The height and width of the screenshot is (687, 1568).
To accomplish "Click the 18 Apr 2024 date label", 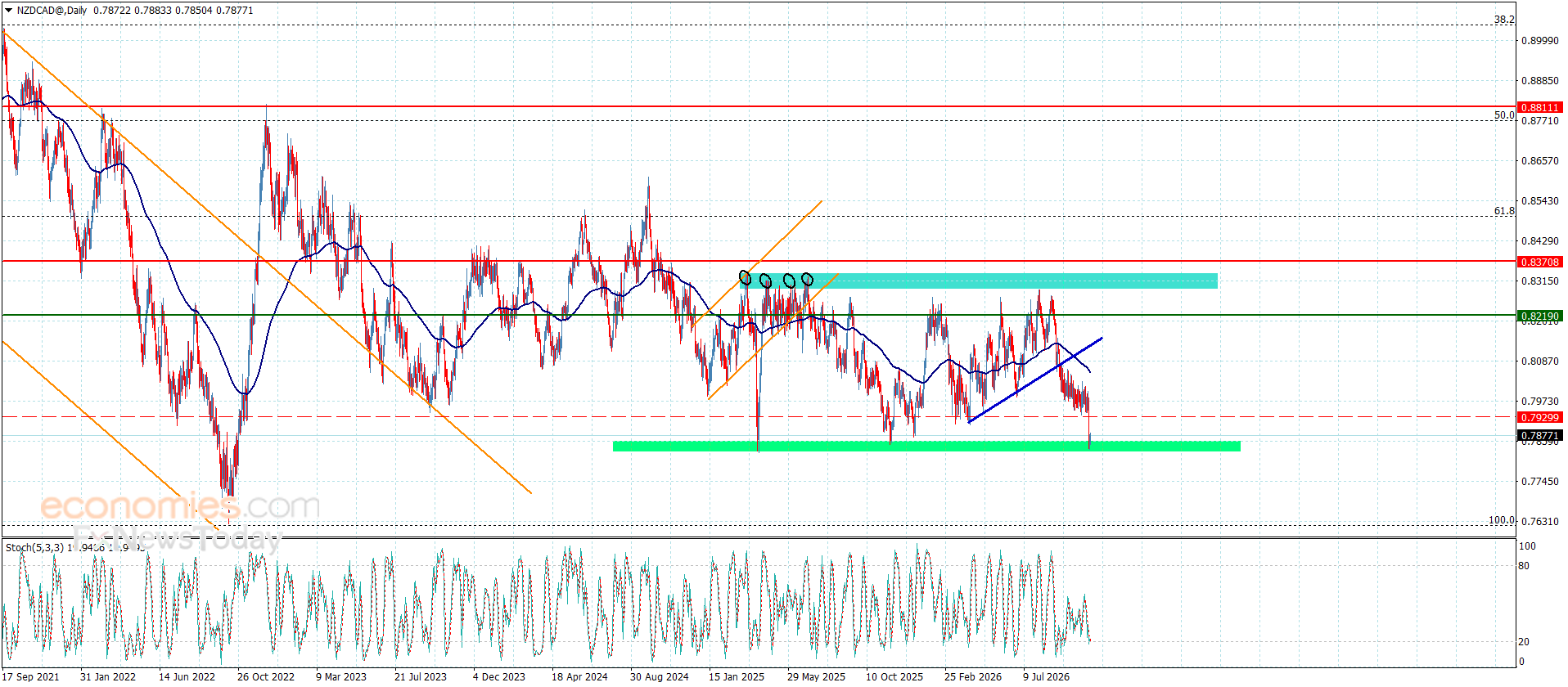I will click(x=579, y=677).
